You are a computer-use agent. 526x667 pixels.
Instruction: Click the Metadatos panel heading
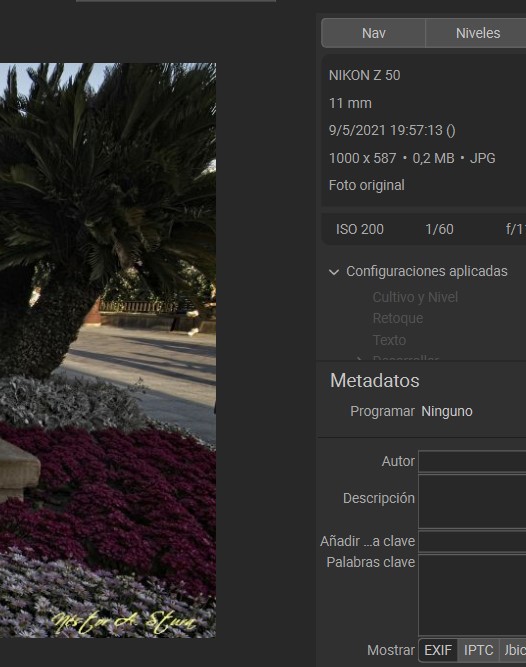[x=375, y=381]
